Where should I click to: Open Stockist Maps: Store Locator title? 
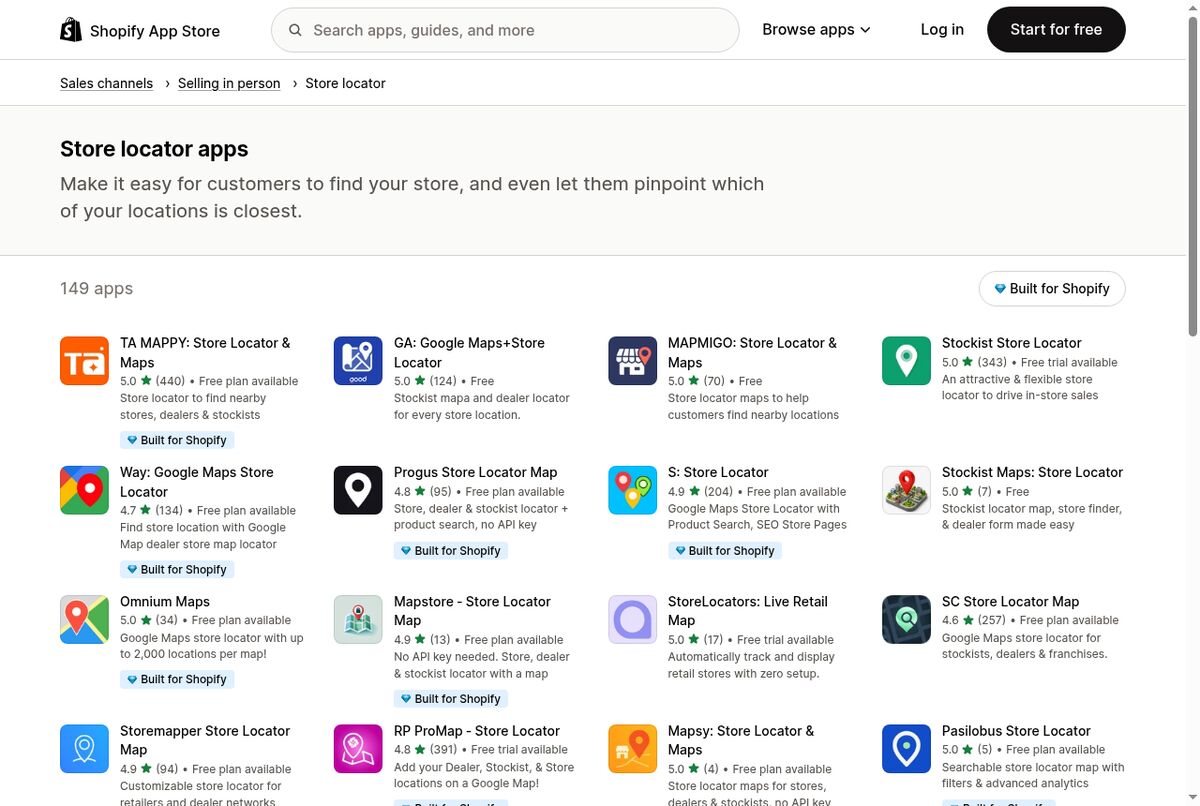(x=1032, y=472)
